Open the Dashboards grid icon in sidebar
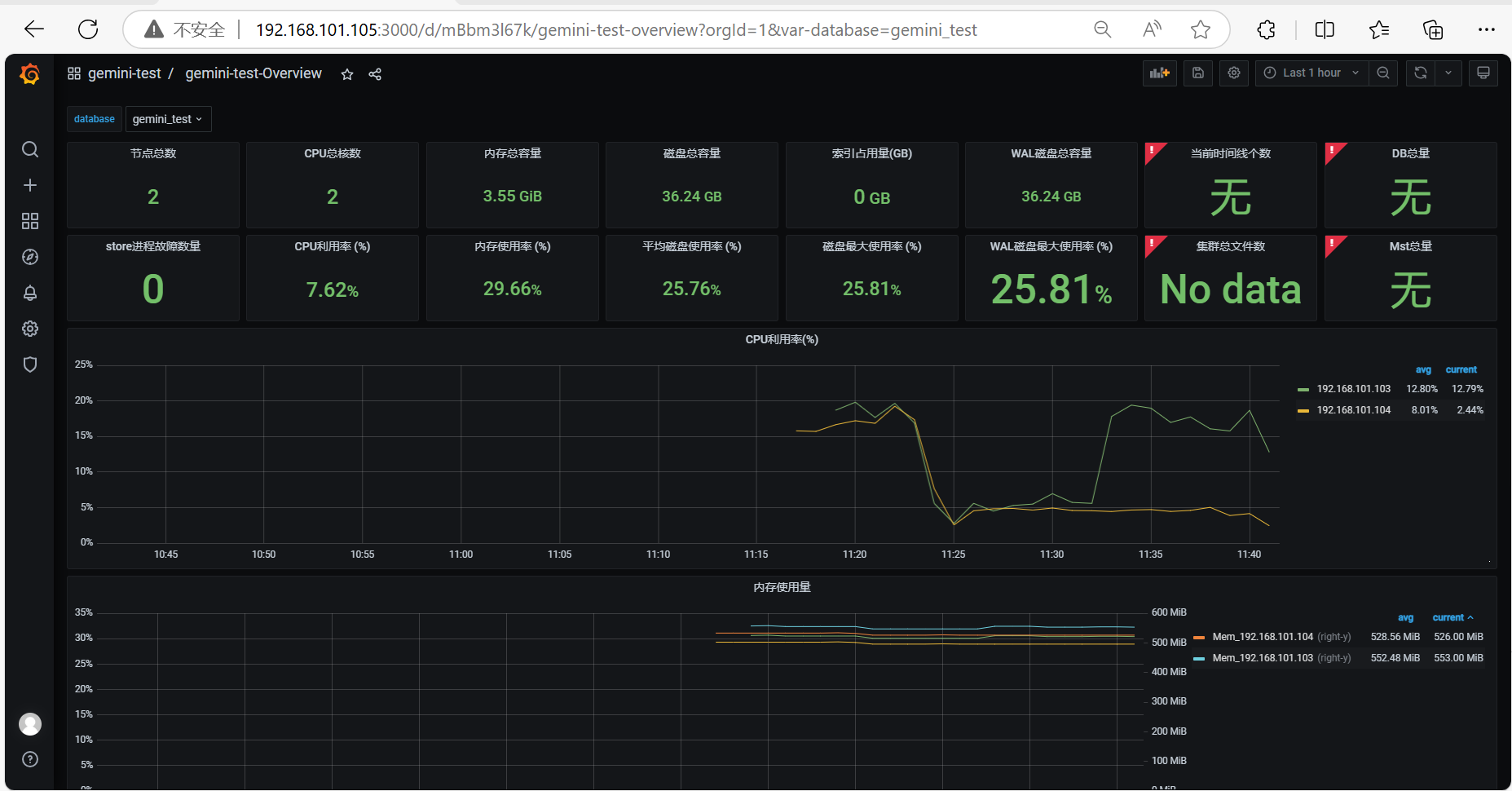 (30, 221)
